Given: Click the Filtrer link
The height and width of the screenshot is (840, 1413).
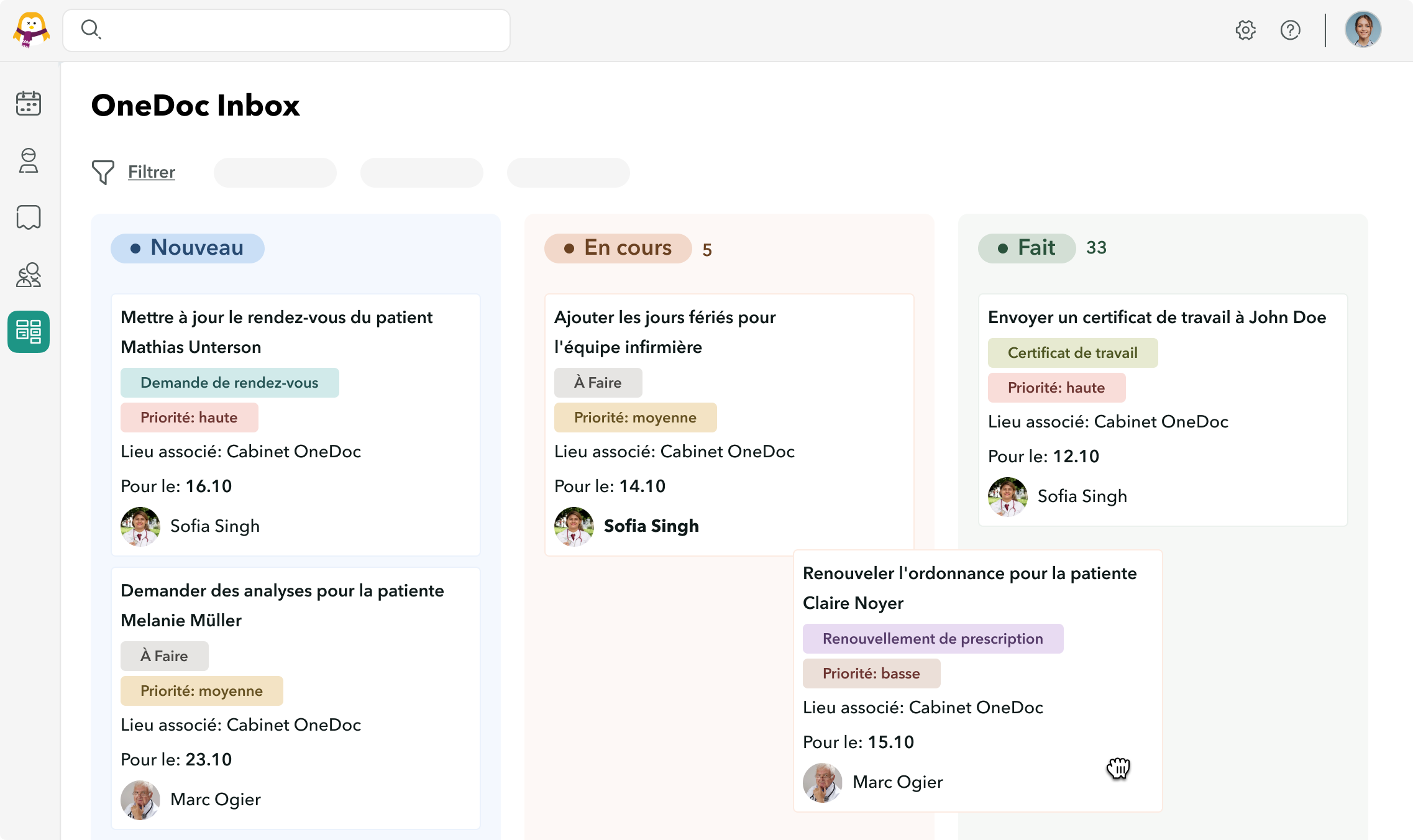Looking at the screenshot, I should 152,172.
